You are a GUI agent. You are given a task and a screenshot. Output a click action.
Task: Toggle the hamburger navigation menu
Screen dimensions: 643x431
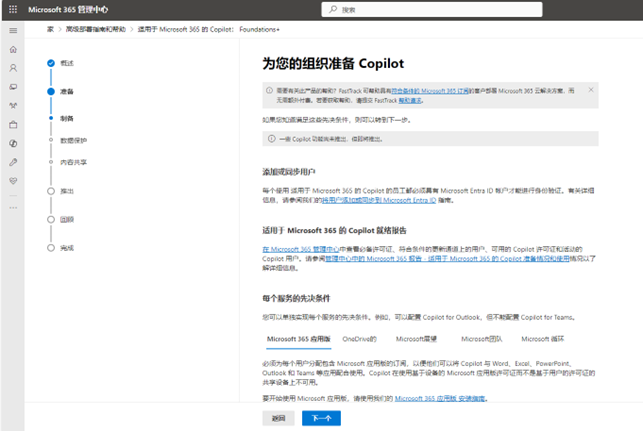click(13, 30)
